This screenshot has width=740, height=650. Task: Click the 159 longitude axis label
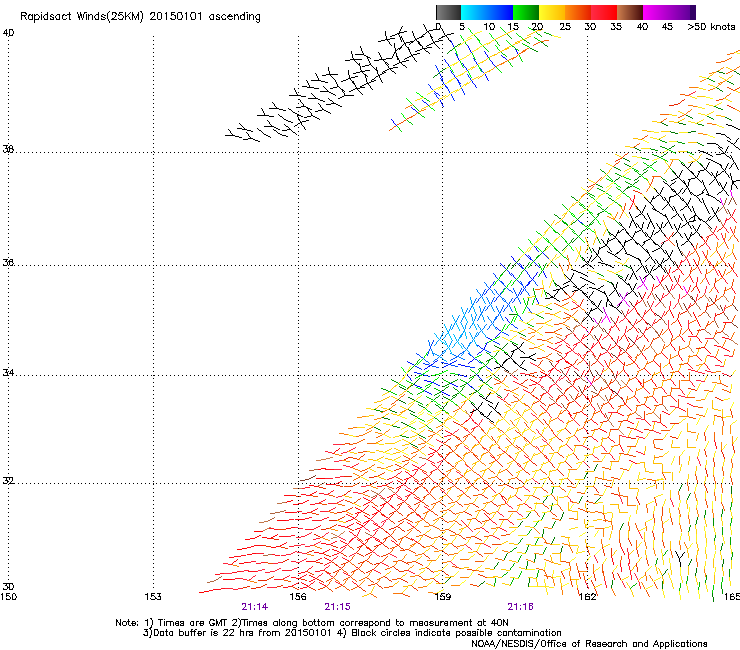(x=442, y=597)
